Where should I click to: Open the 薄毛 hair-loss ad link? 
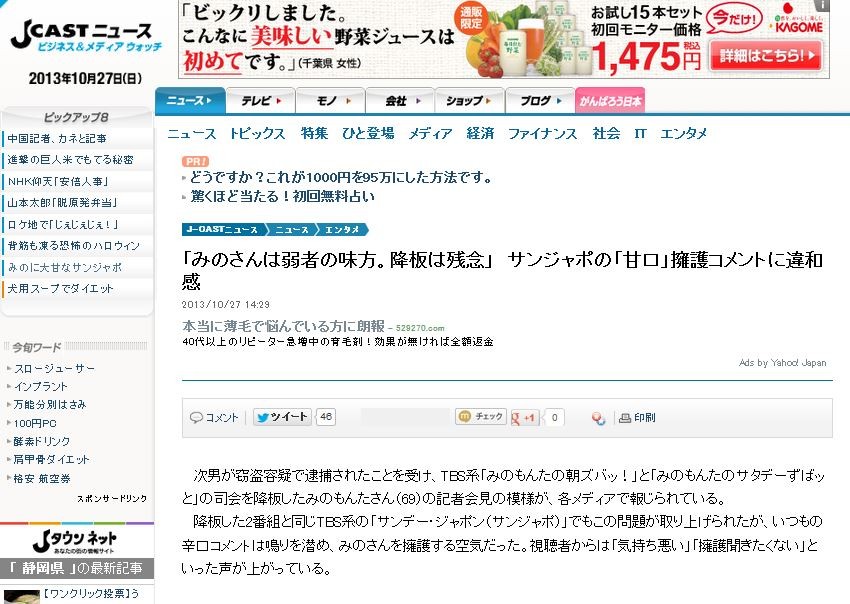pos(284,326)
